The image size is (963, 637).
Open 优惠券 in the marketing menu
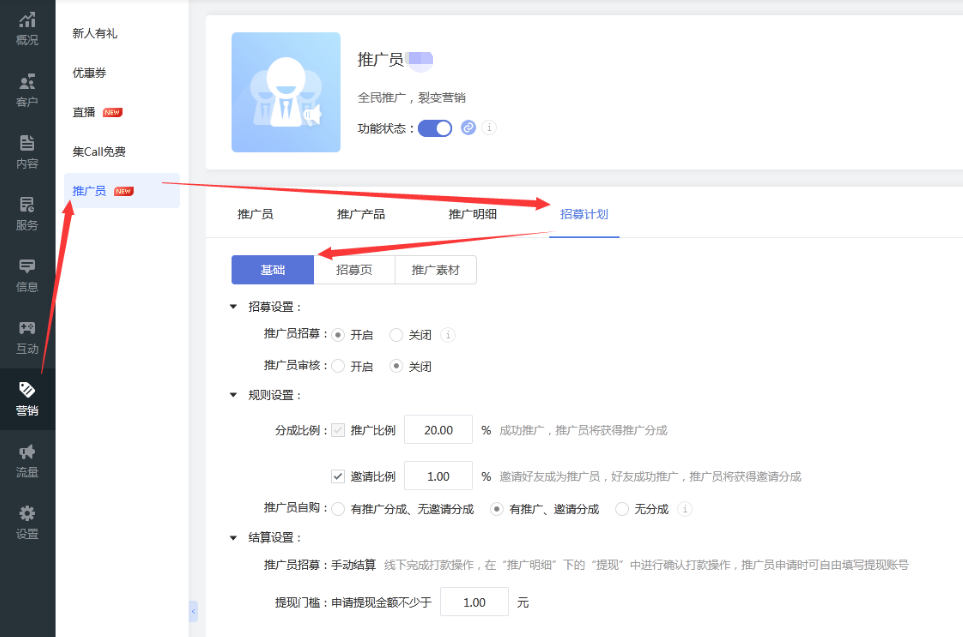(x=92, y=73)
